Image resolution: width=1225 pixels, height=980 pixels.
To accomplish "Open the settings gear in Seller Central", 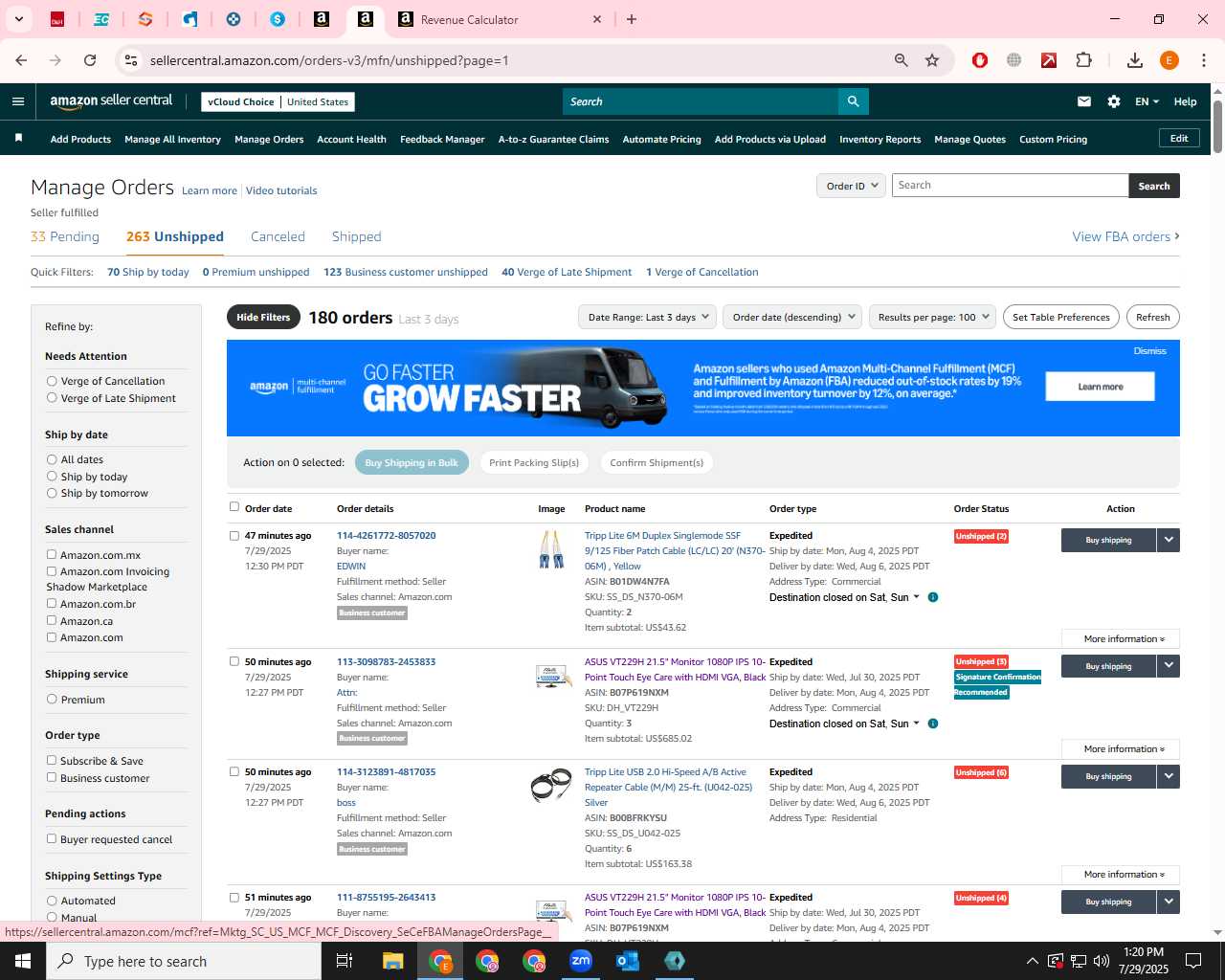I will tap(1114, 101).
